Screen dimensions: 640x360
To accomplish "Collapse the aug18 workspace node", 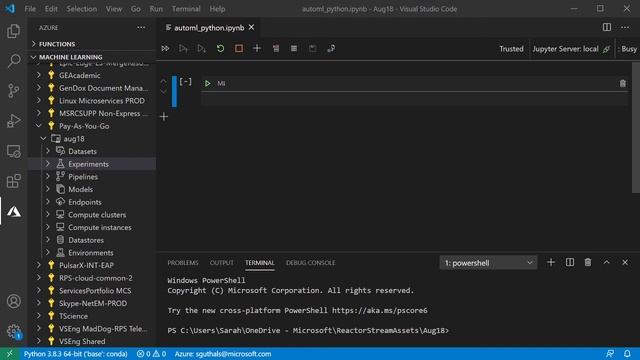I will click(43, 138).
